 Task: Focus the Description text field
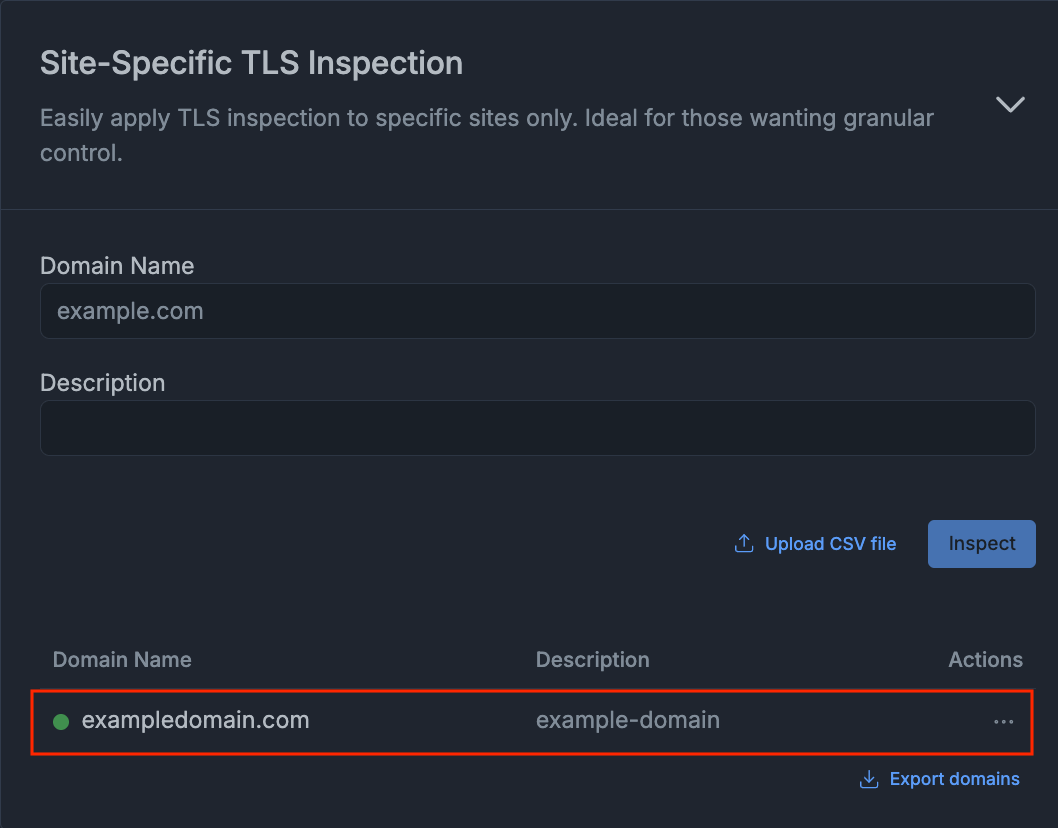(x=537, y=428)
